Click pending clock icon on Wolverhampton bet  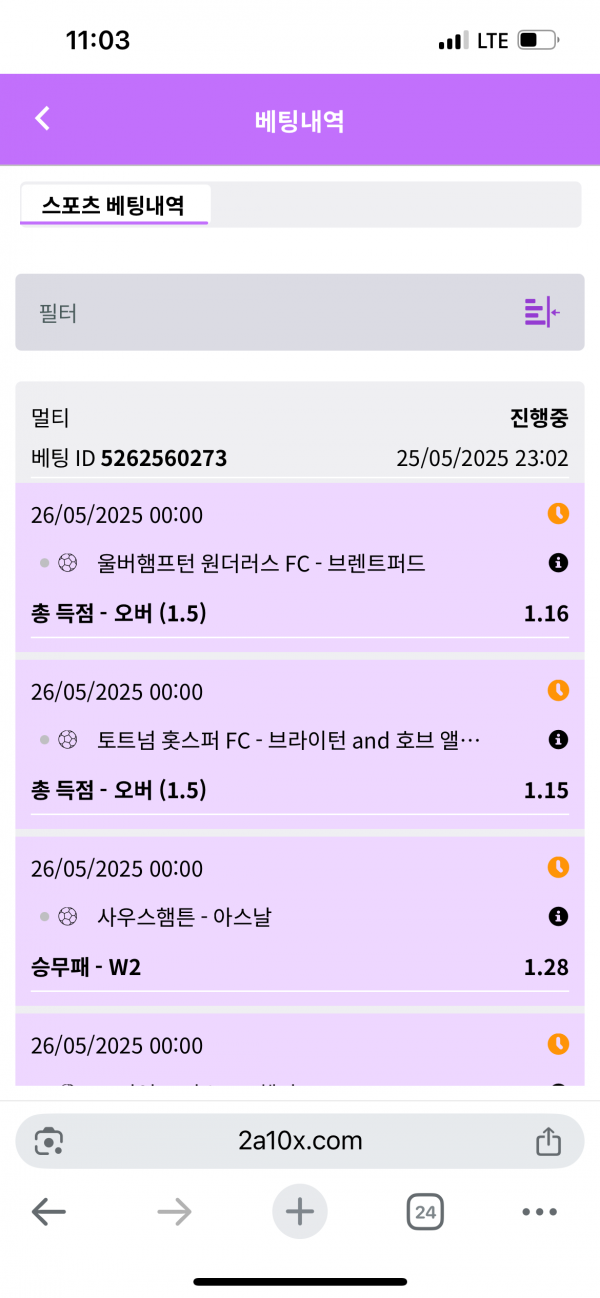[x=558, y=514]
